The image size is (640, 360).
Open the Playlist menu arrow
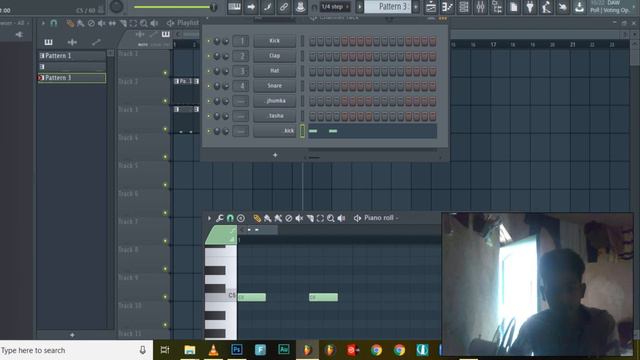[x=43, y=23]
